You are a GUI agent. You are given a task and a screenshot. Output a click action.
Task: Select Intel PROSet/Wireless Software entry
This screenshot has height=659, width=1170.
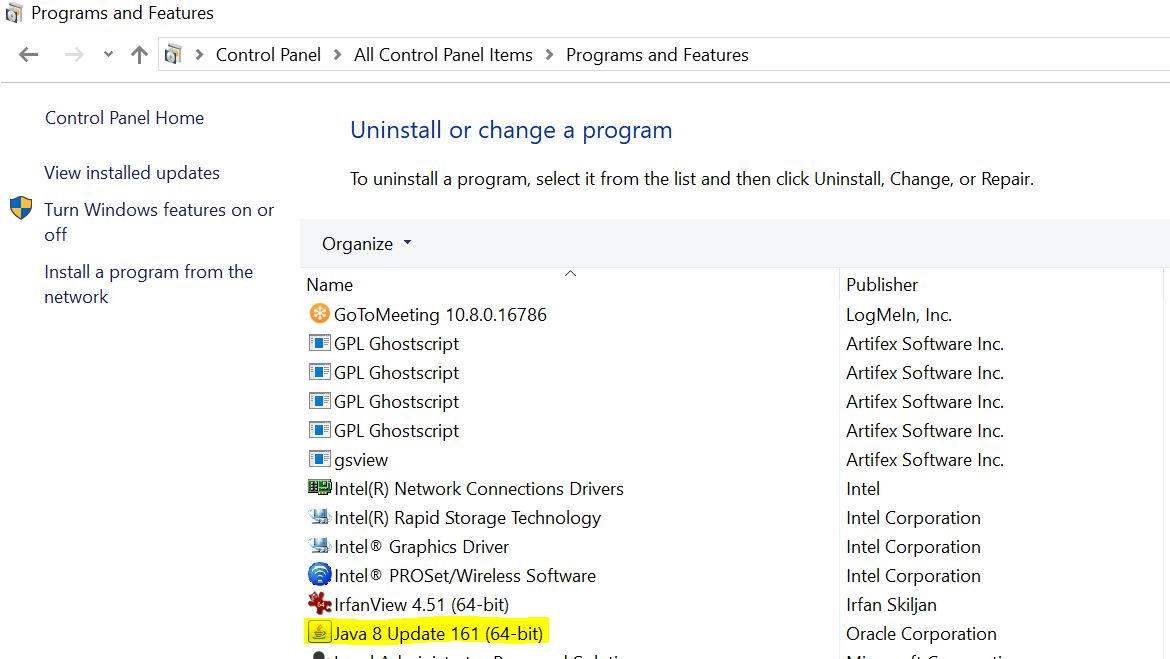(x=465, y=576)
